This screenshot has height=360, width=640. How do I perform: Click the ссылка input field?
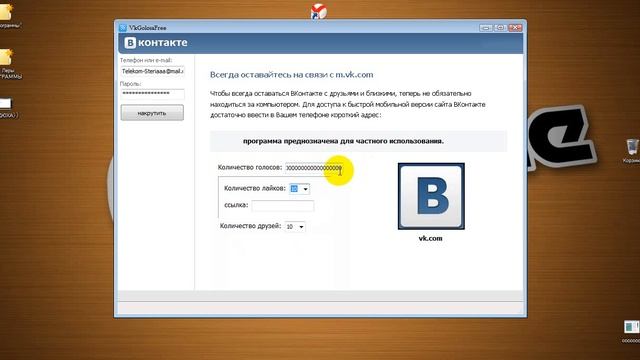click(x=283, y=206)
